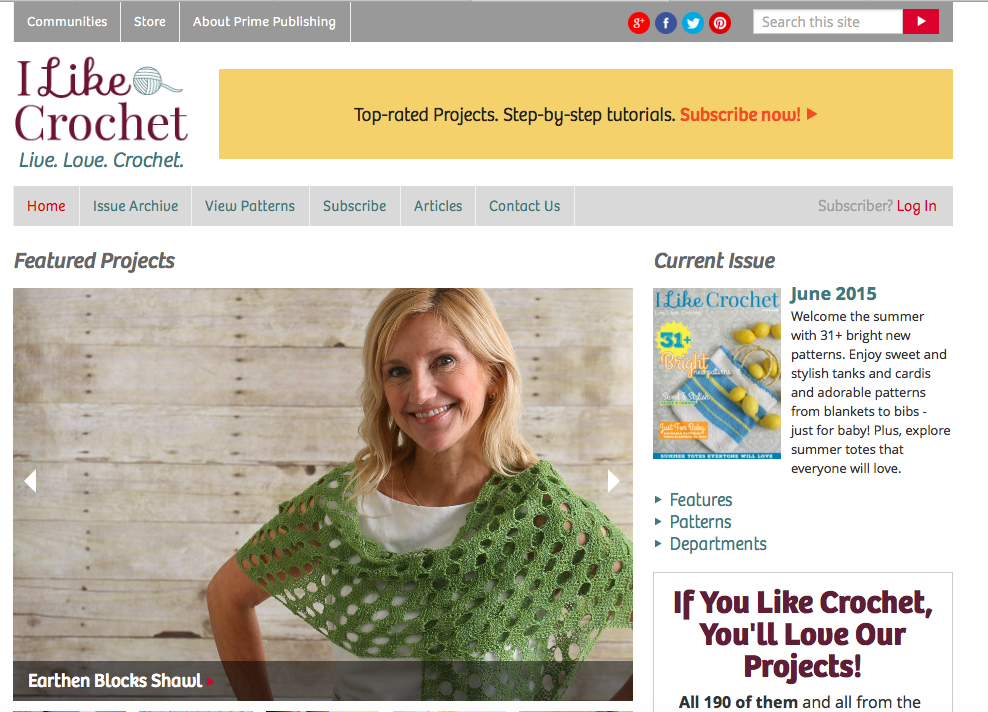Open the Facebook social icon
This screenshot has width=988, height=712.
click(x=665, y=23)
